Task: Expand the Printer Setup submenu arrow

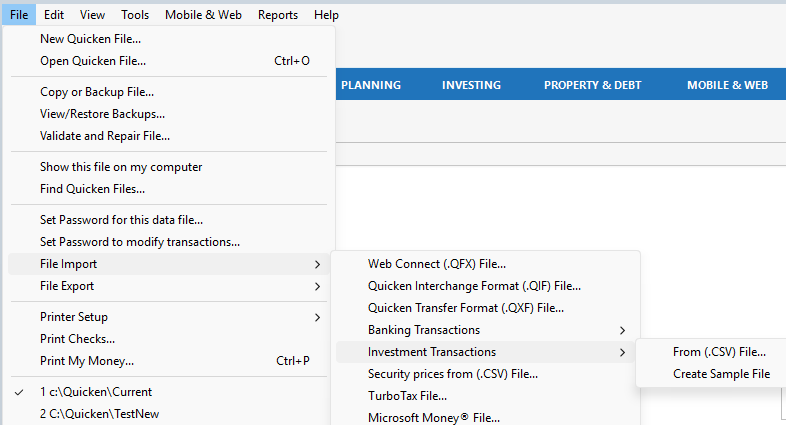Action: click(317, 317)
